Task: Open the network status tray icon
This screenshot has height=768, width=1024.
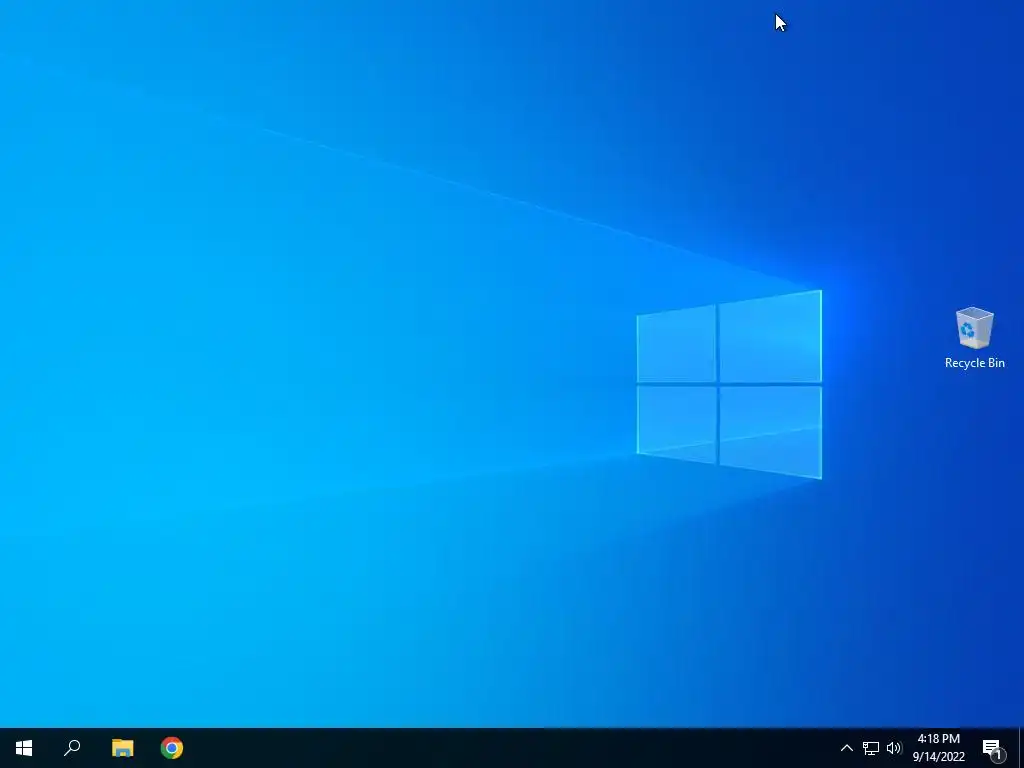Action: pyautogui.click(x=871, y=748)
